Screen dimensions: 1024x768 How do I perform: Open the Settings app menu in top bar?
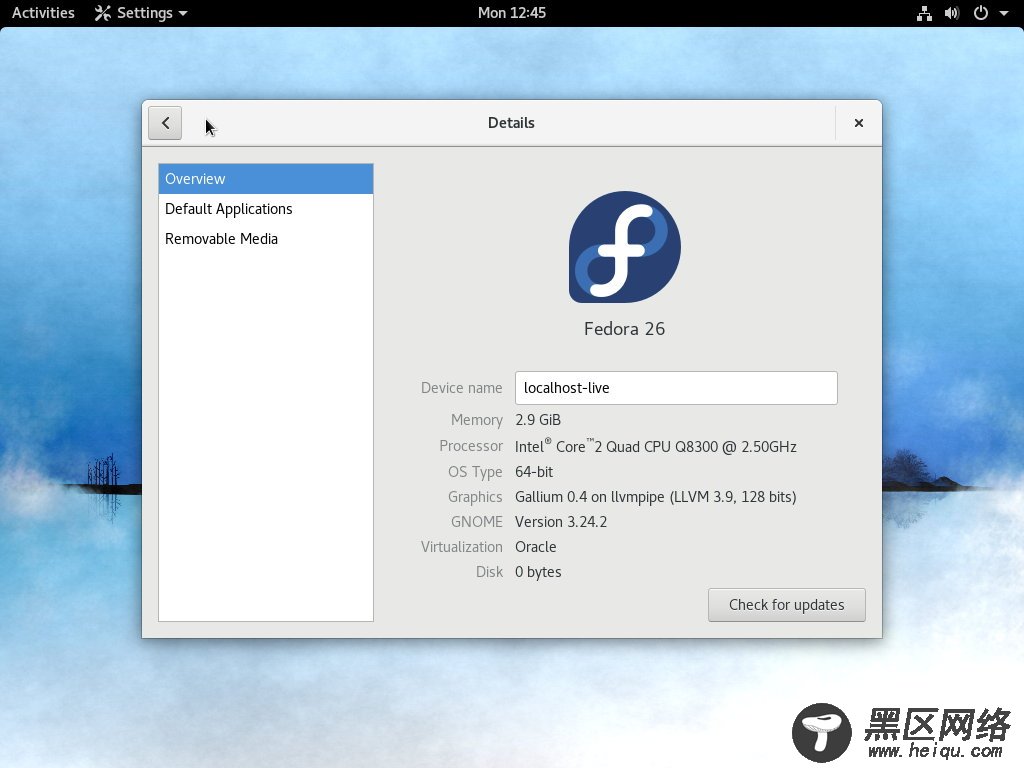click(140, 13)
